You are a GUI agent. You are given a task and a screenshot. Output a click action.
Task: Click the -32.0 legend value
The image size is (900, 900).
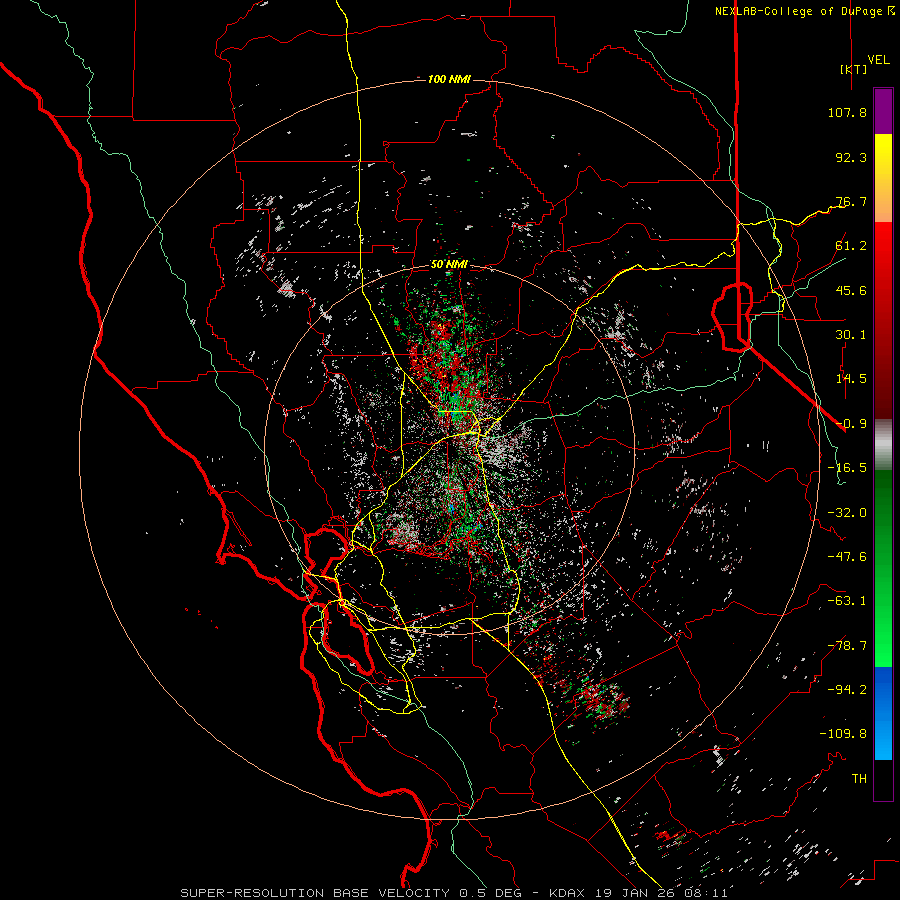(847, 513)
